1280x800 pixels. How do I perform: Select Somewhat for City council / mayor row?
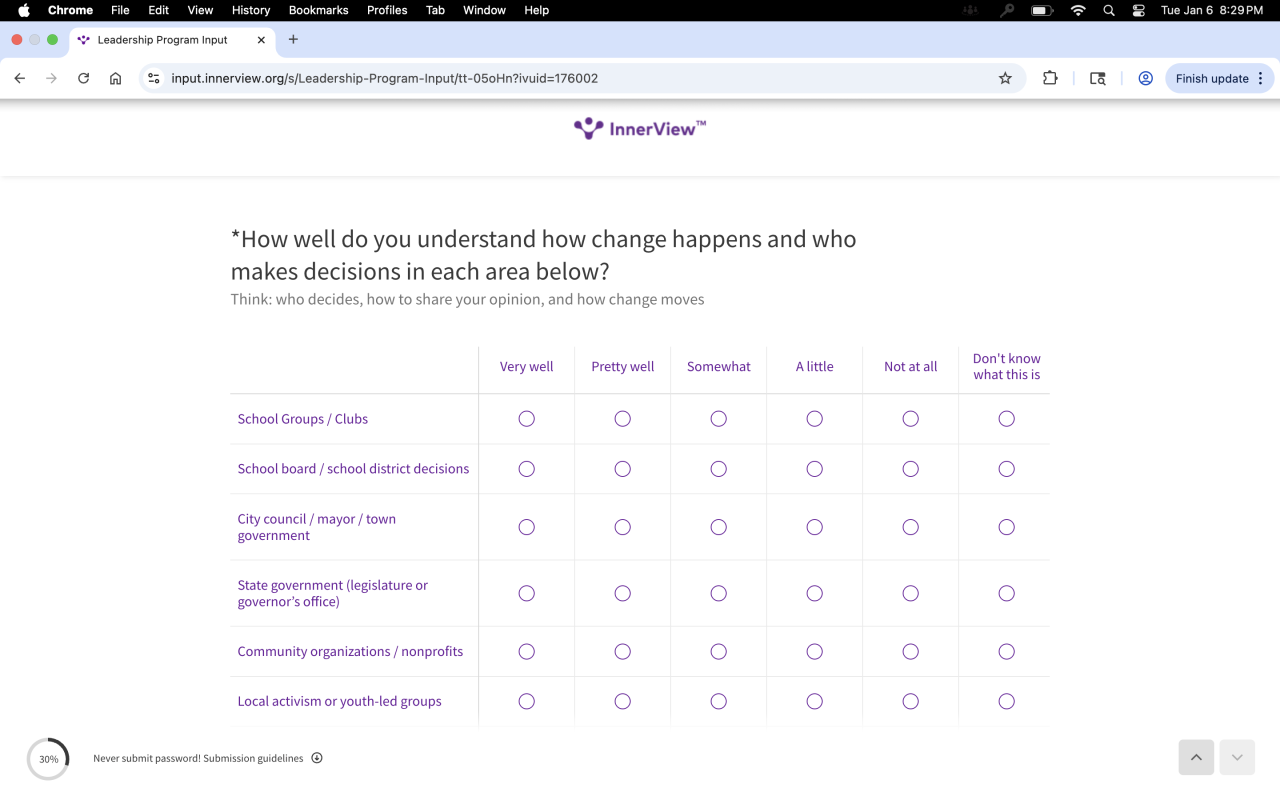click(719, 527)
